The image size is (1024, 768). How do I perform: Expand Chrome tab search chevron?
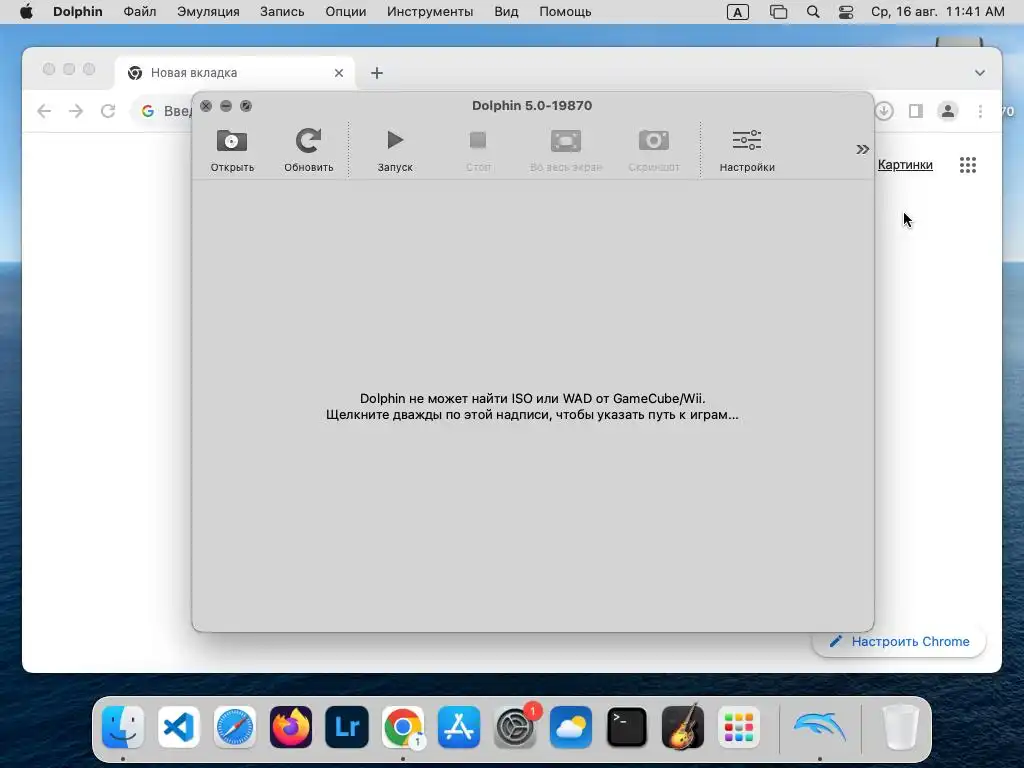980,72
